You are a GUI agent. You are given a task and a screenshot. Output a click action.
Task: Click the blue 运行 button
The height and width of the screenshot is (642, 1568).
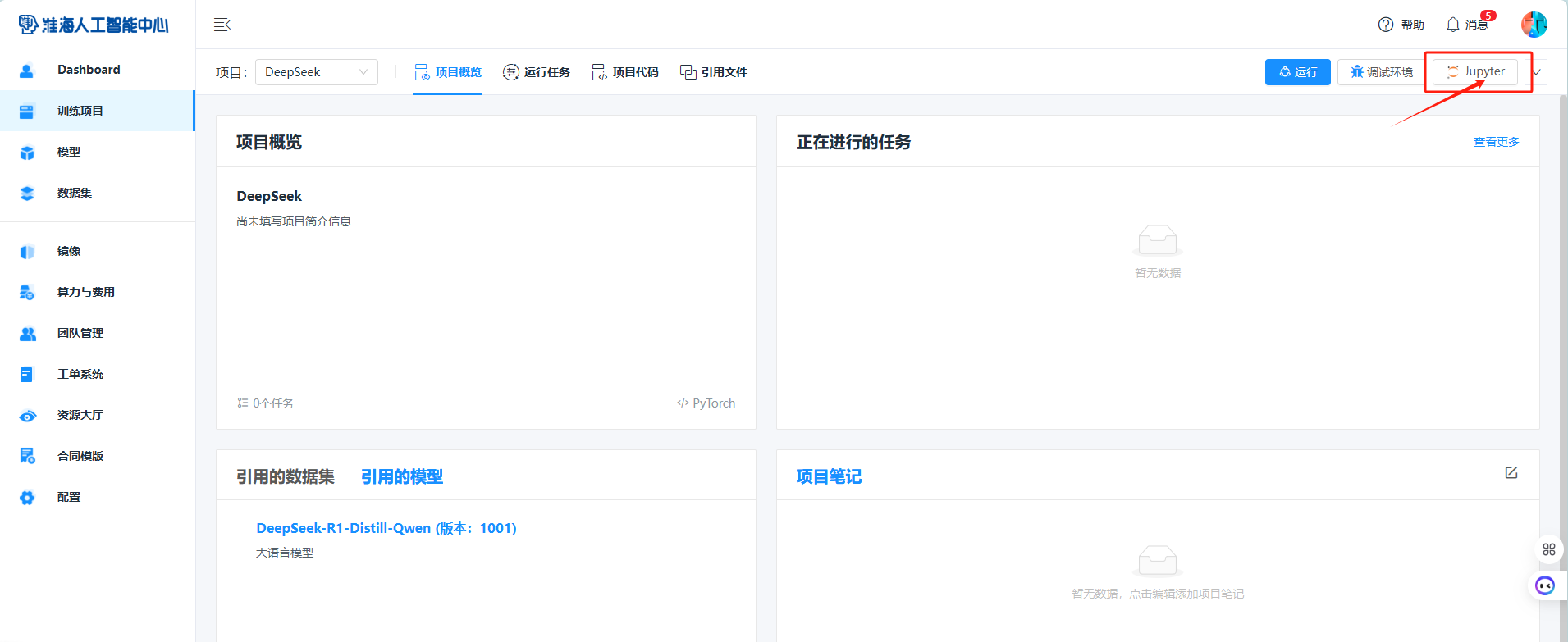1298,72
